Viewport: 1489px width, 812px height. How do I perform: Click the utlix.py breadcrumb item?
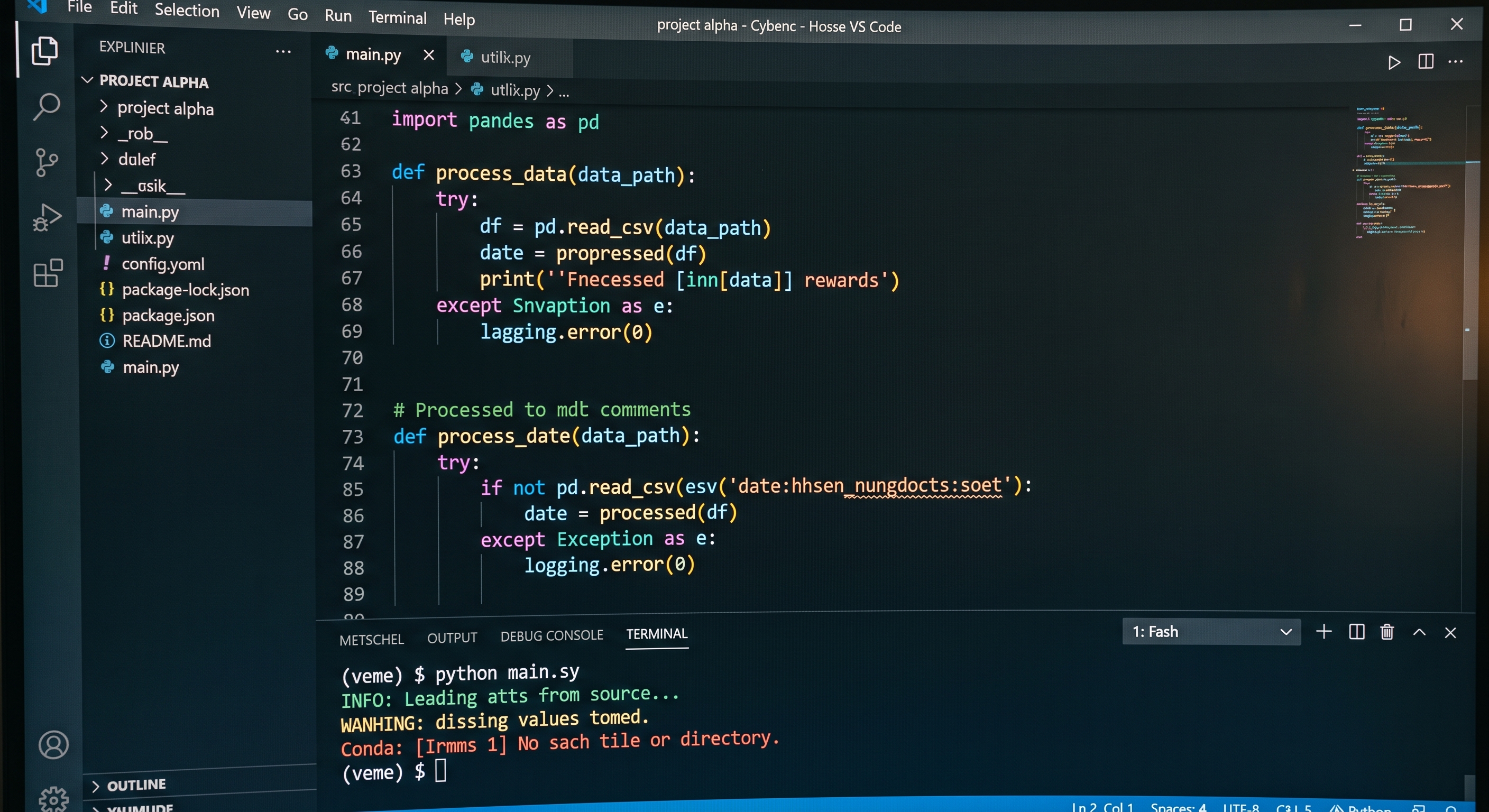pos(515,90)
